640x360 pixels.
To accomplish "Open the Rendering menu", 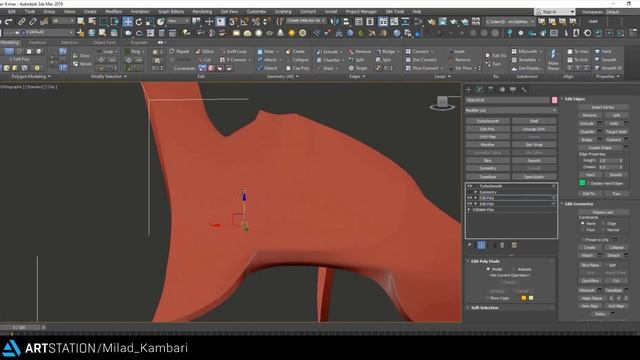I will tap(202, 12).
